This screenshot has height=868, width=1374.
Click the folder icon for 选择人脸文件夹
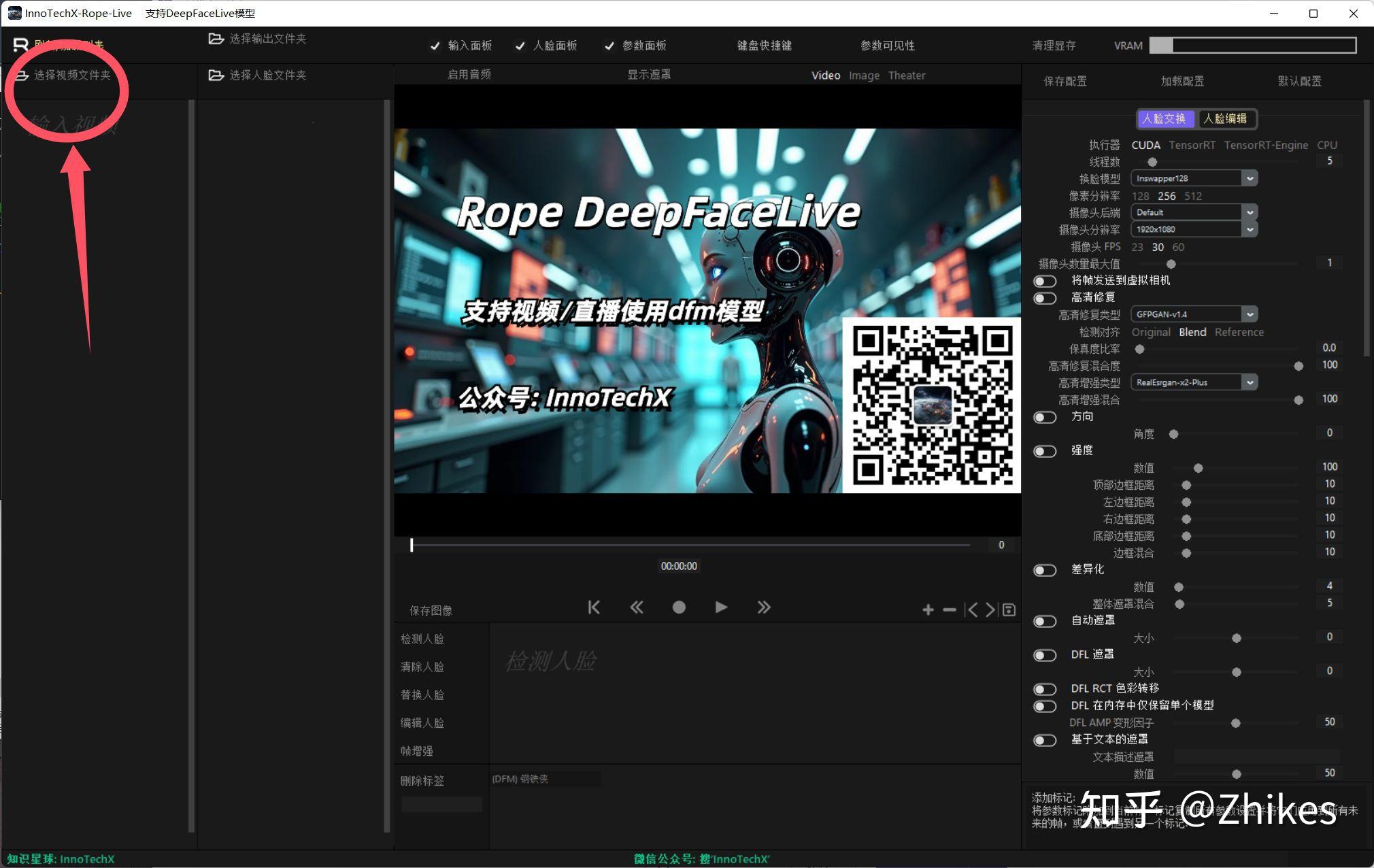(x=216, y=75)
